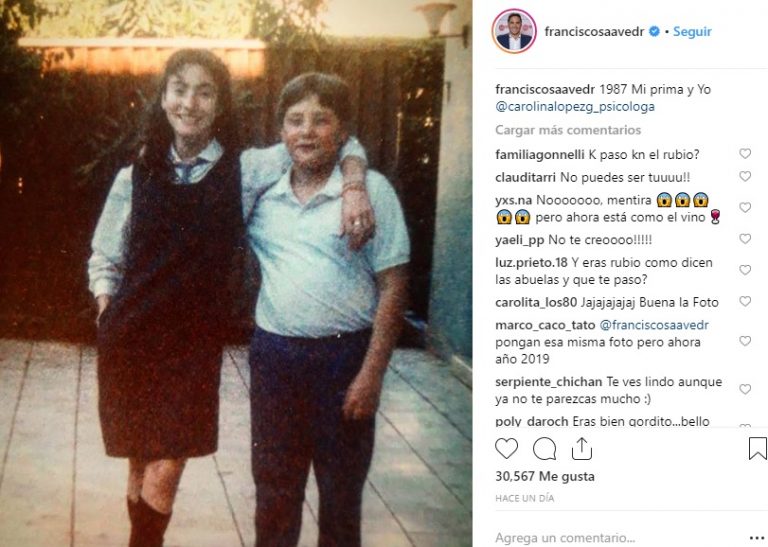Share the post with the upload arrow icon
The image size is (768, 547).
582,448
